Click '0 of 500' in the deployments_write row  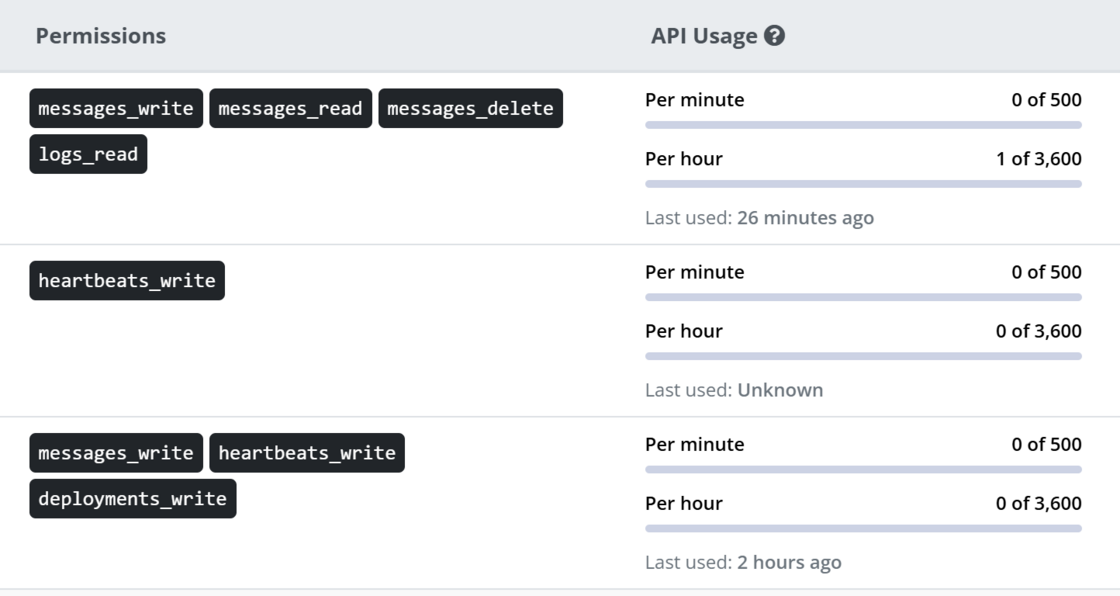1046,444
